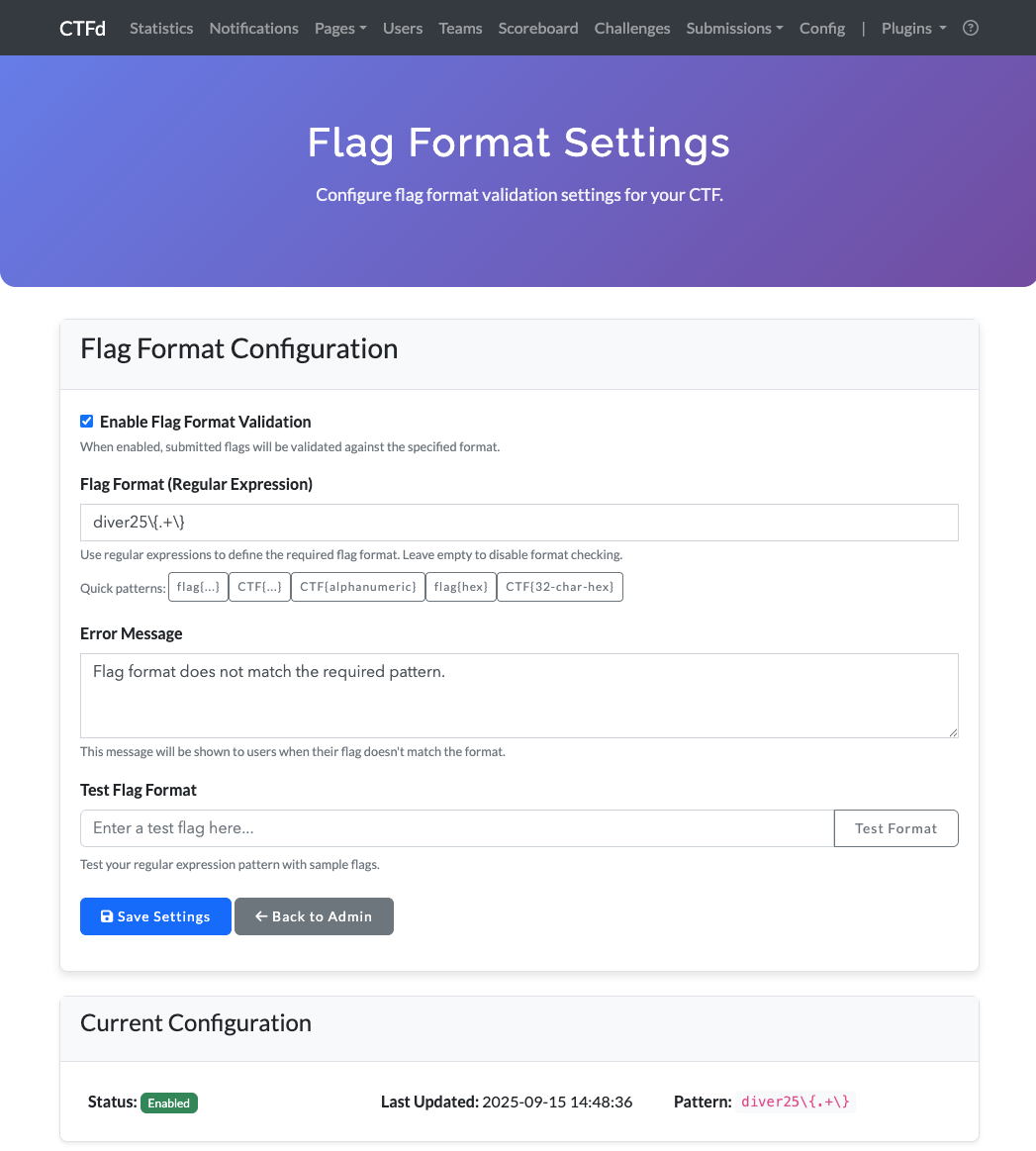Expand the Plugins dropdown
This screenshot has width=1036, height=1151.
click(x=913, y=28)
